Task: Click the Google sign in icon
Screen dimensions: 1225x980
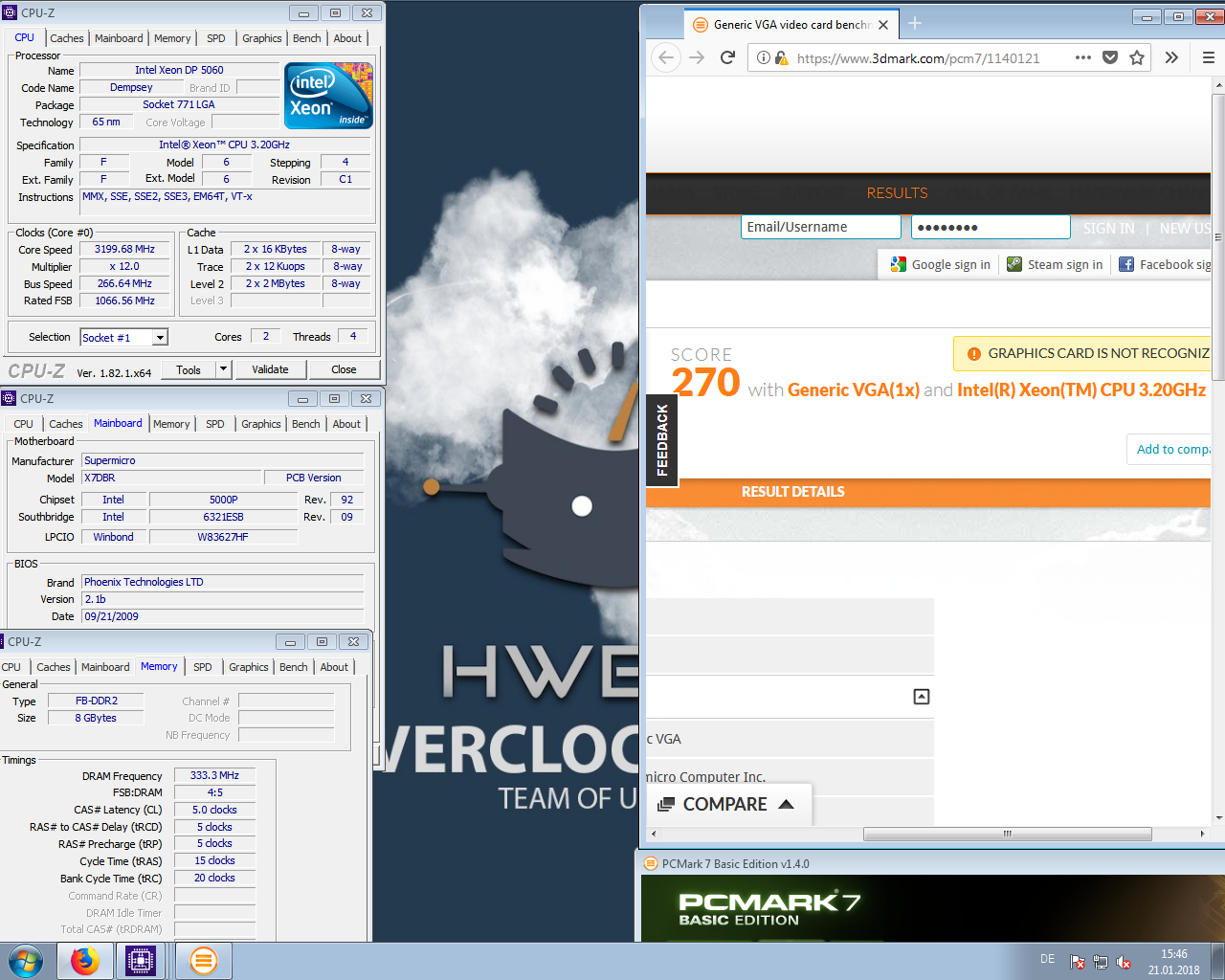Action: [x=898, y=264]
